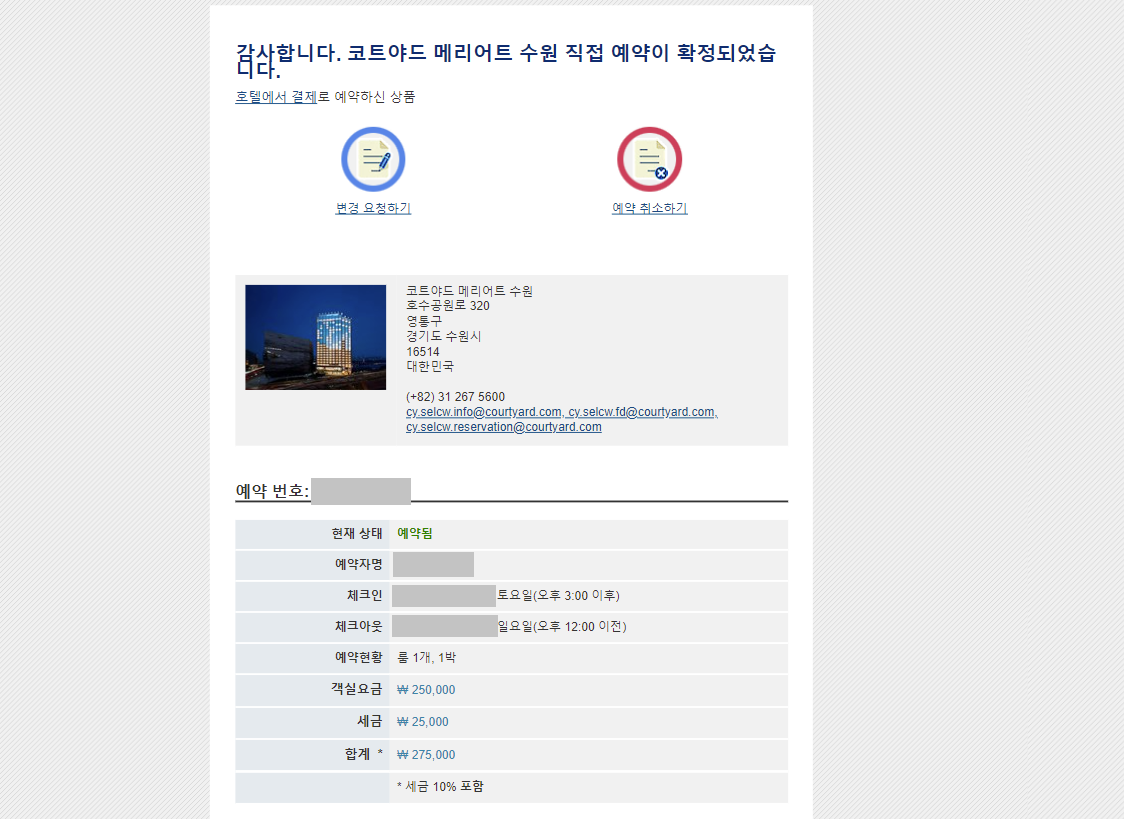Viewport: 1124px width, 819px height.
Task: Click the 룸 1개, 1박 reservation detail
Action: [427, 657]
